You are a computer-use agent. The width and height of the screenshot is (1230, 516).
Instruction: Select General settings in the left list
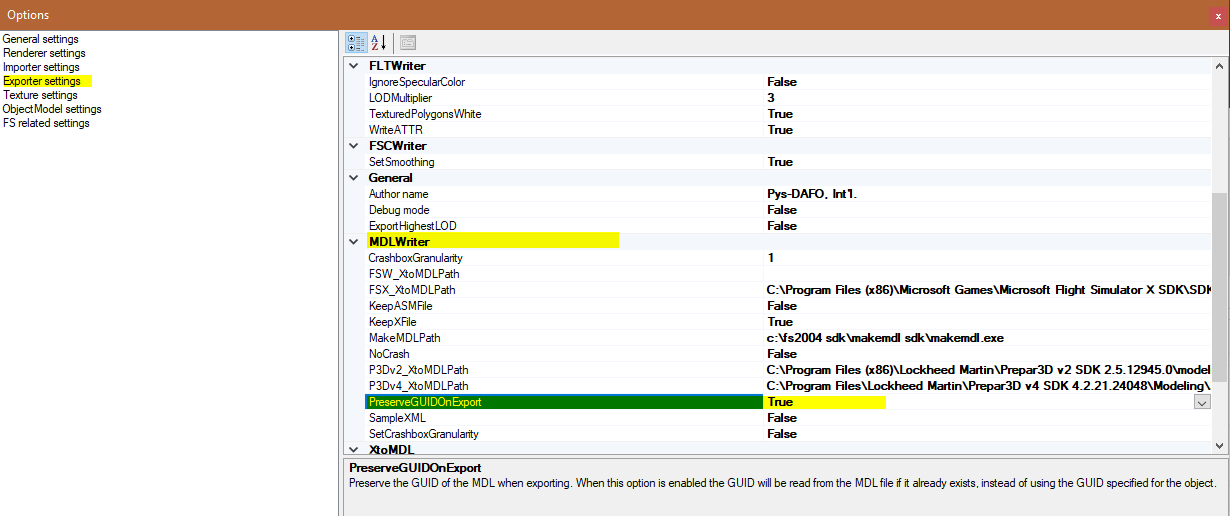point(40,39)
